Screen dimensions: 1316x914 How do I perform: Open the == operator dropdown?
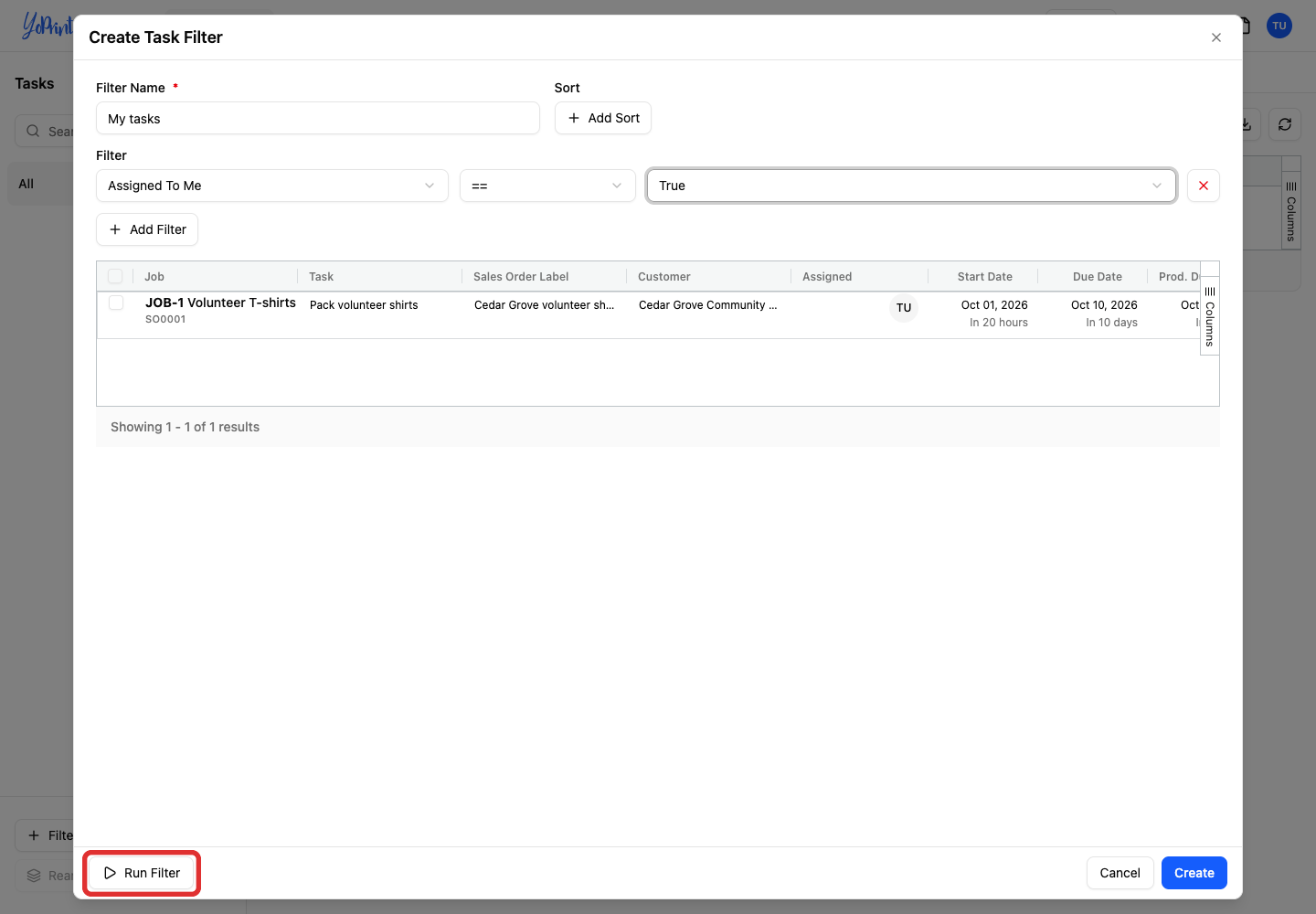547,186
